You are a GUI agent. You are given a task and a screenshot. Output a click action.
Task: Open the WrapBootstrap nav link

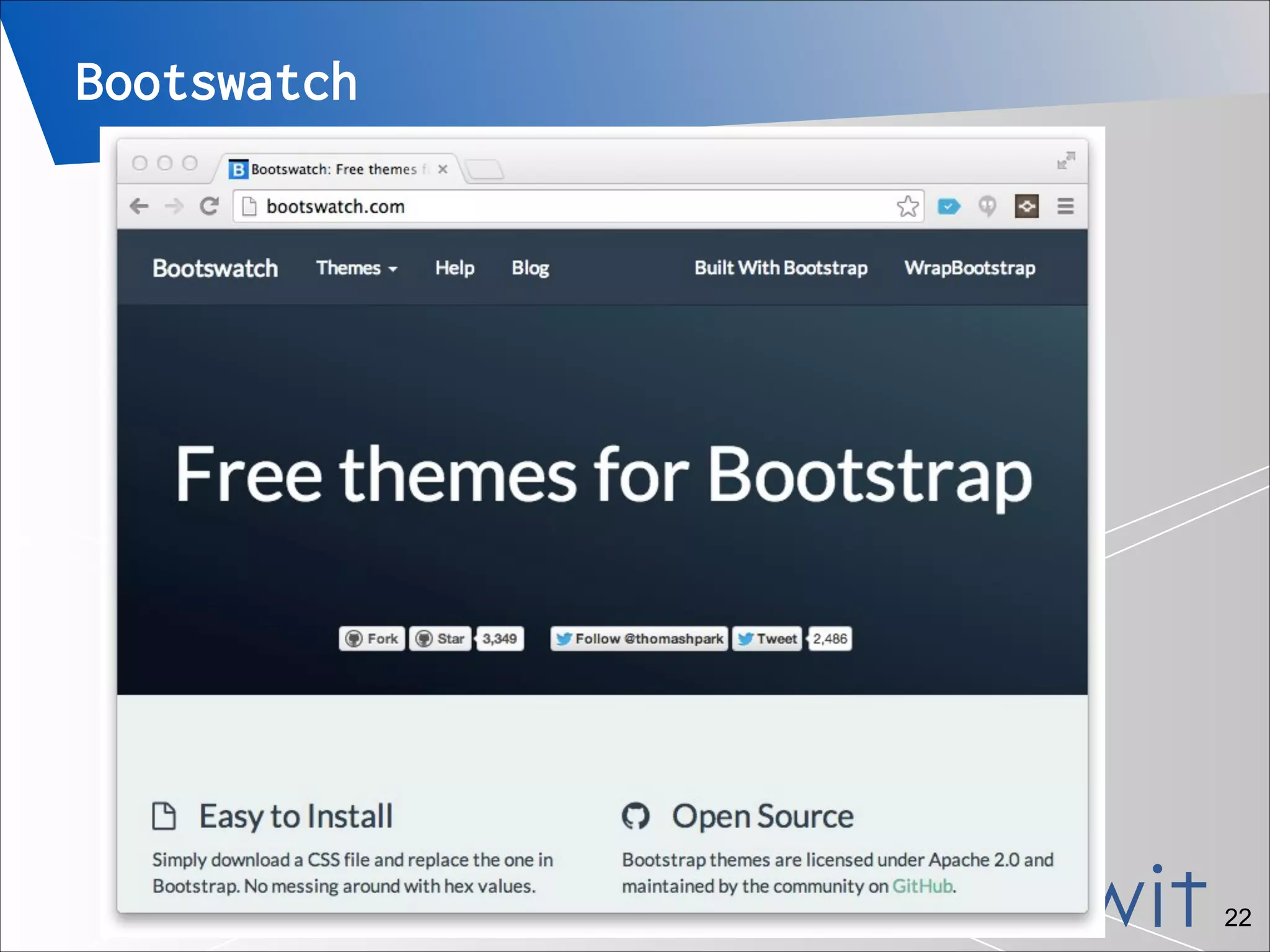pyautogui.click(x=969, y=268)
